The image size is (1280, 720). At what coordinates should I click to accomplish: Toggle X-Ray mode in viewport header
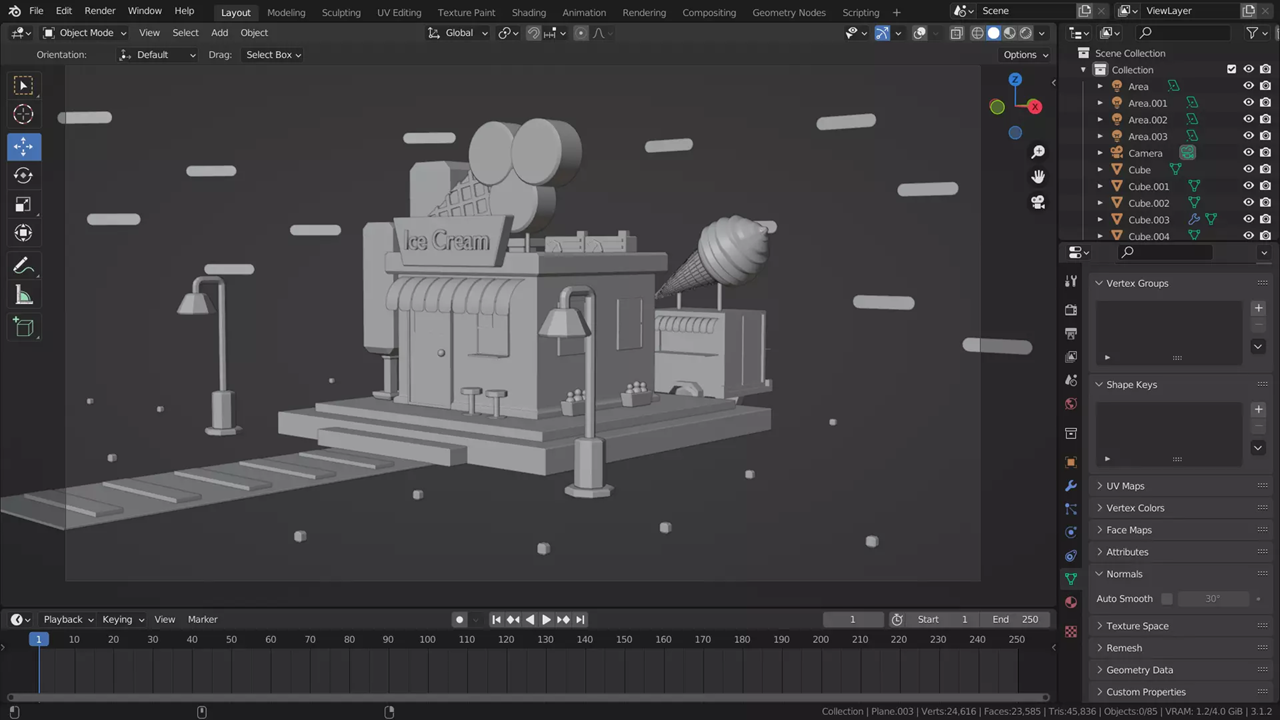click(956, 33)
